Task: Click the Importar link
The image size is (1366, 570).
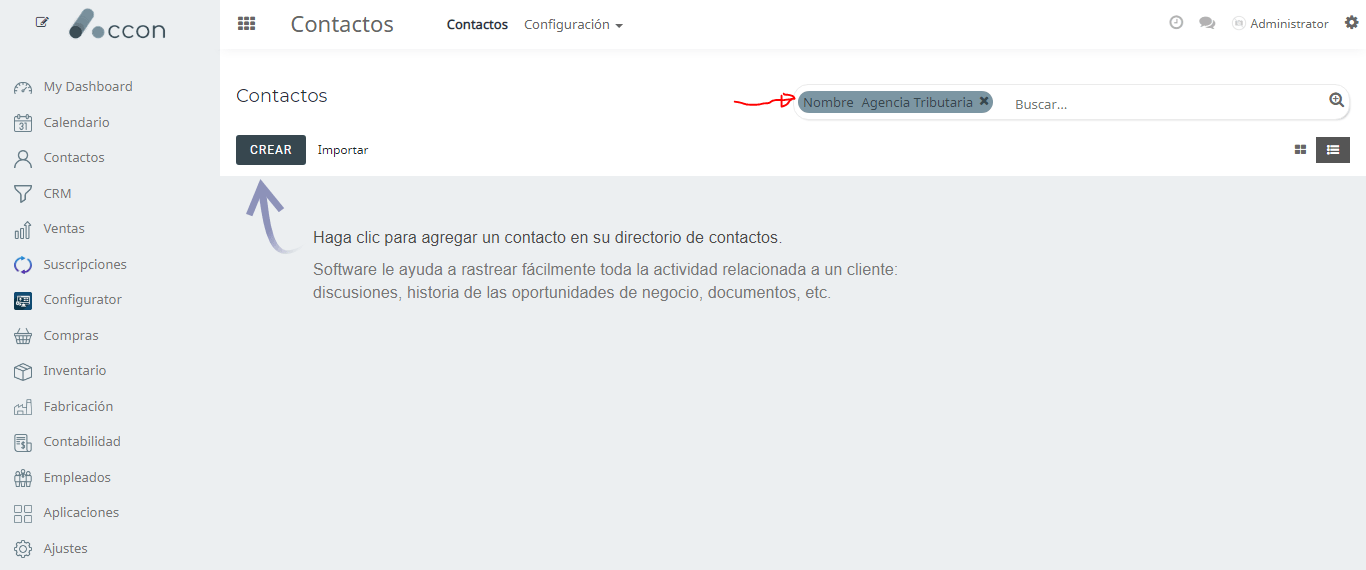Action: click(343, 150)
